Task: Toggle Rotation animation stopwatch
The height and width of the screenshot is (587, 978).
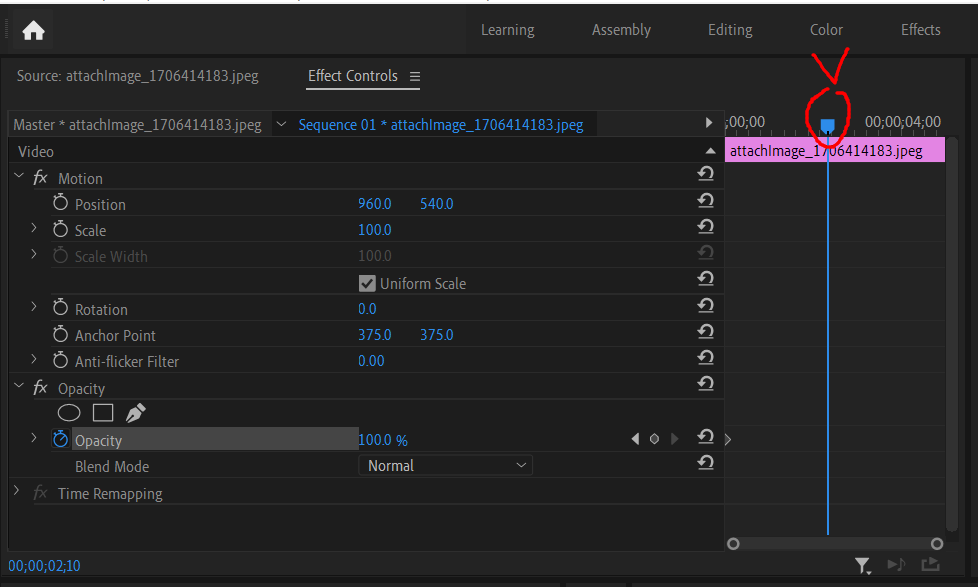Action: [x=61, y=308]
